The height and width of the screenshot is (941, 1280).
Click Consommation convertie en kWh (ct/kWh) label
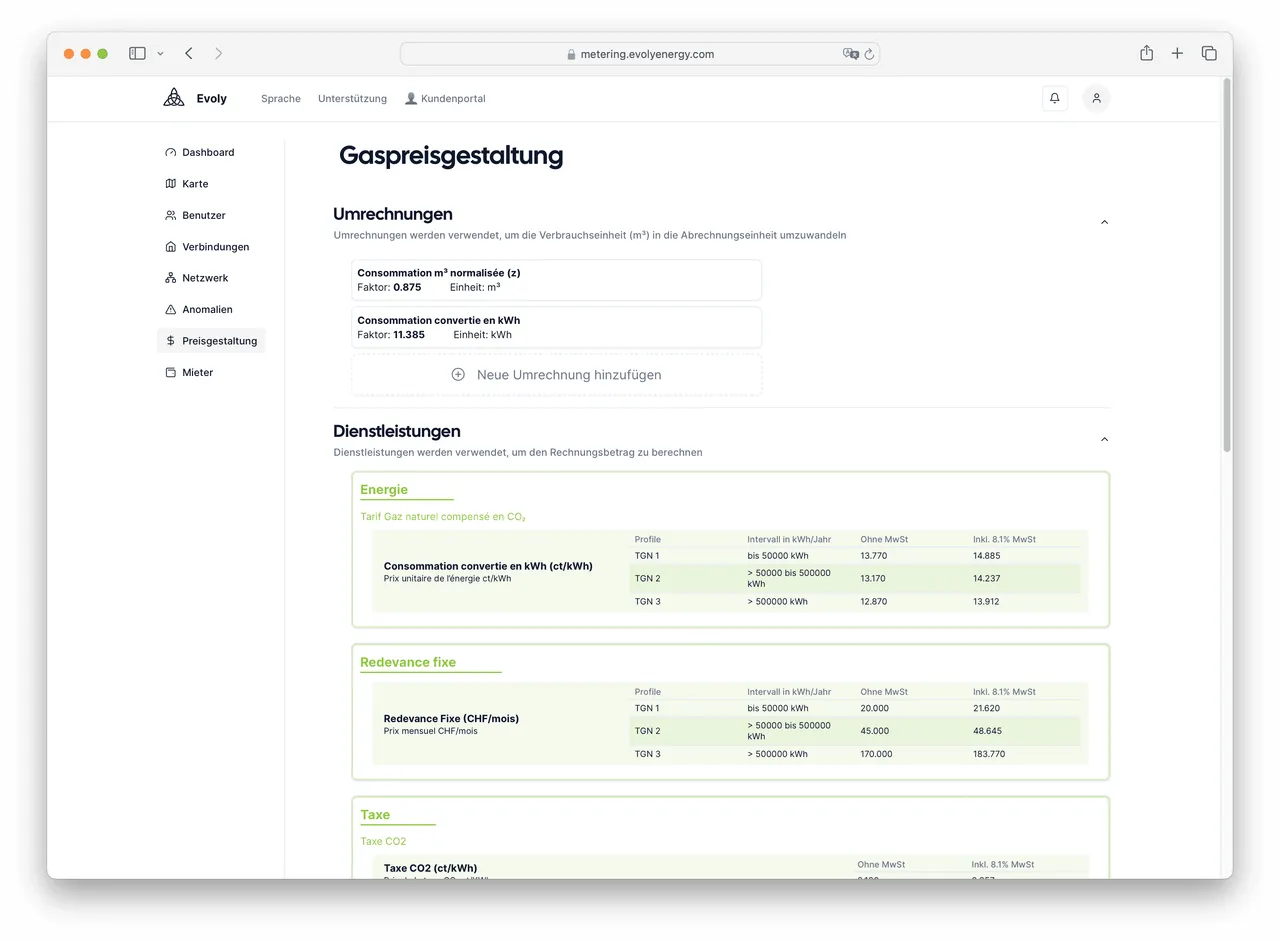tap(488, 566)
